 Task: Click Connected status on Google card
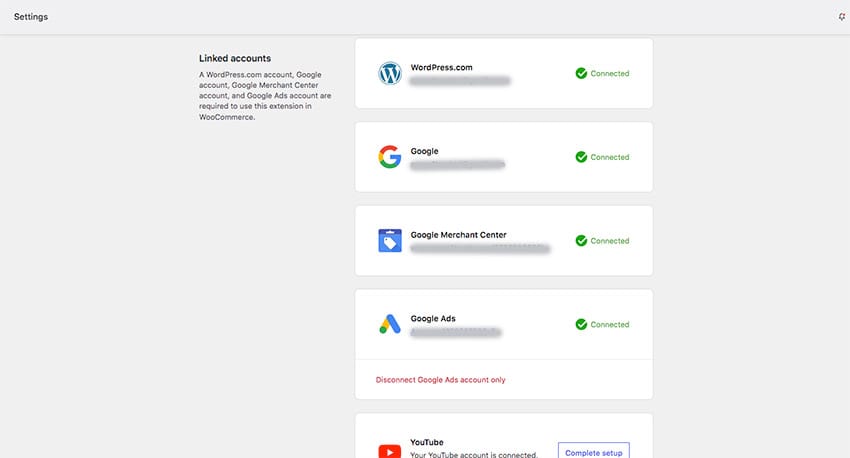[x=610, y=157]
